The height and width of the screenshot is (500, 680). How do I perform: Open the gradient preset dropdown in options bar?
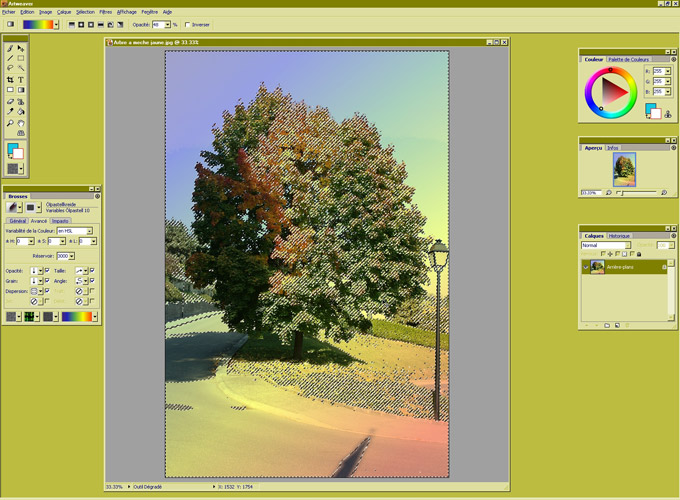56,25
